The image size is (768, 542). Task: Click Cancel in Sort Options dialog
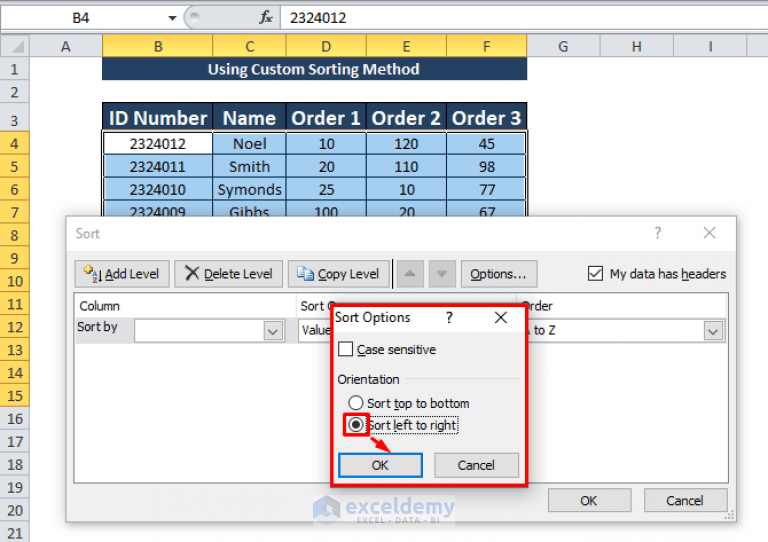[476, 465]
